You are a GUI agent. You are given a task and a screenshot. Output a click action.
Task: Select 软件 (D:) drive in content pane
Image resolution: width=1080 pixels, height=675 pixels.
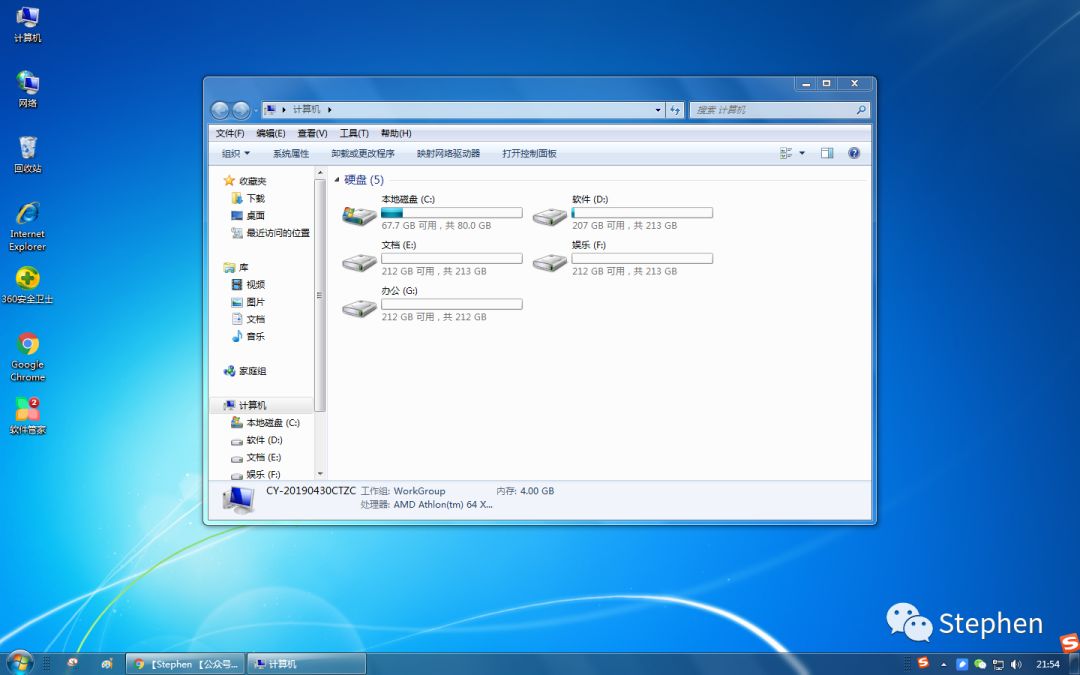pos(623,212)
